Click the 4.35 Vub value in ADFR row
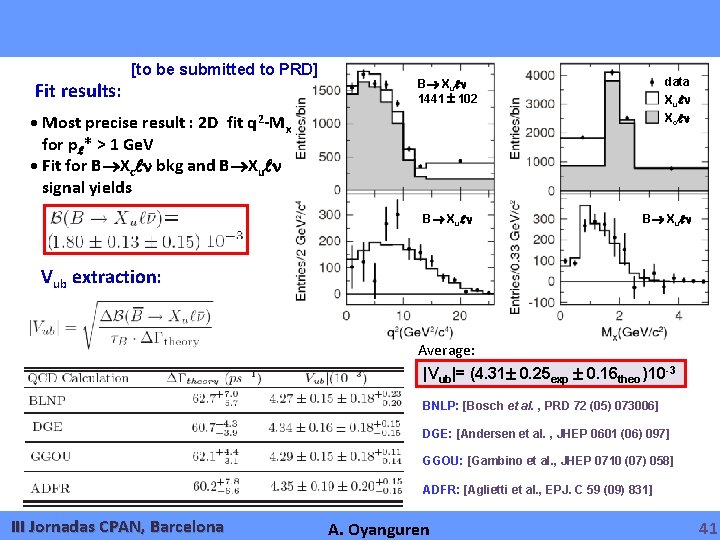This screenshot has width=720, height=540. point(336,486)
